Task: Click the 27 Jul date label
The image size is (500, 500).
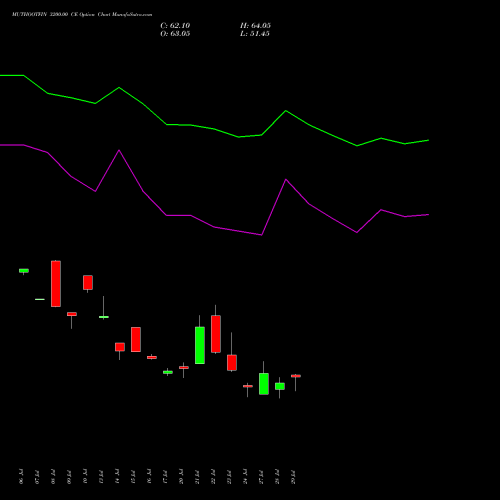Action: [261, 477]
